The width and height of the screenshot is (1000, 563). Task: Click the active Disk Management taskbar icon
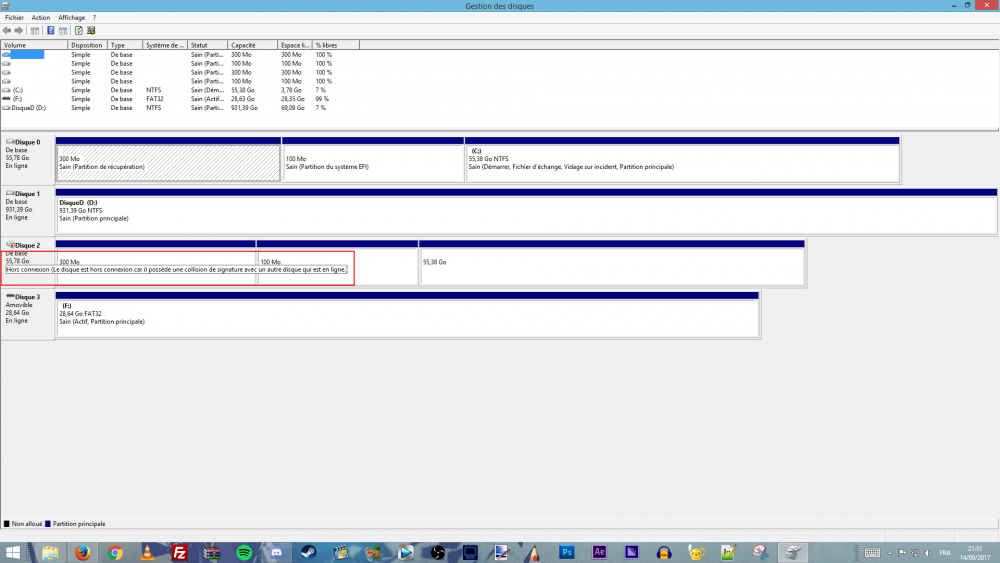[793, 553]
